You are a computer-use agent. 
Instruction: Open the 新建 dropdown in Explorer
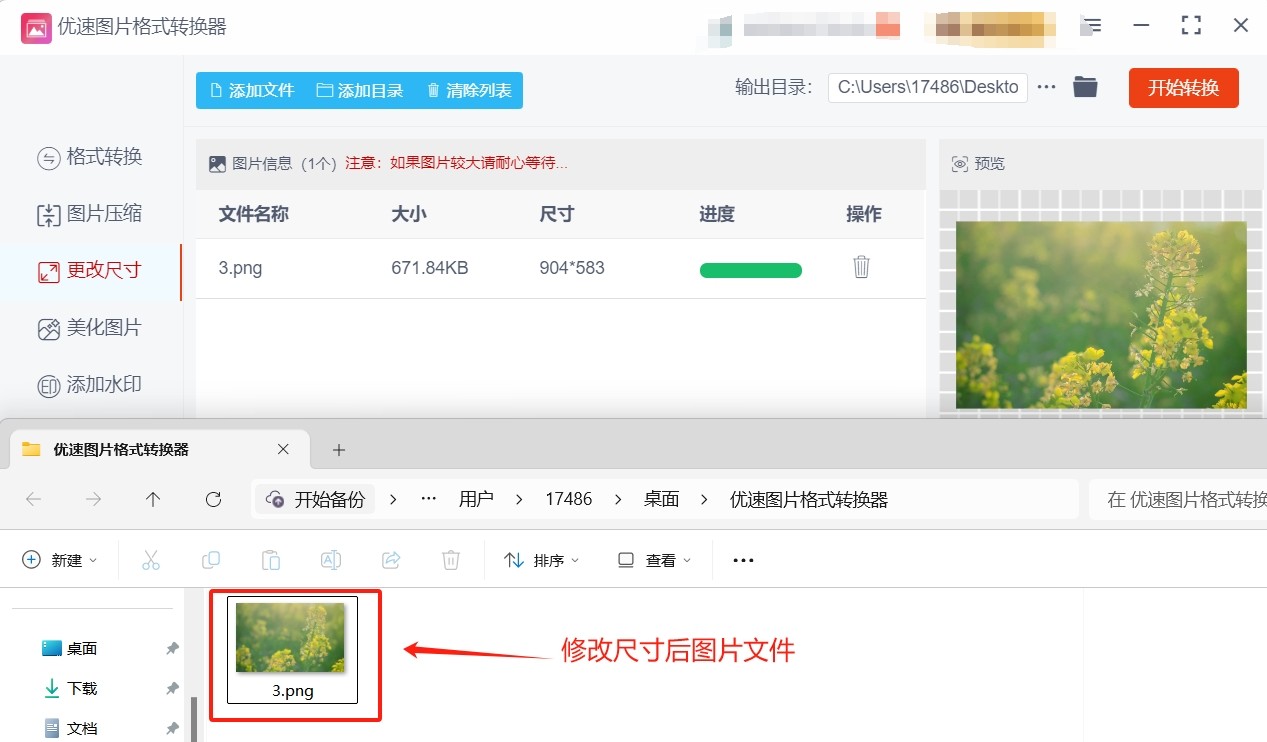tap(60, 560)
